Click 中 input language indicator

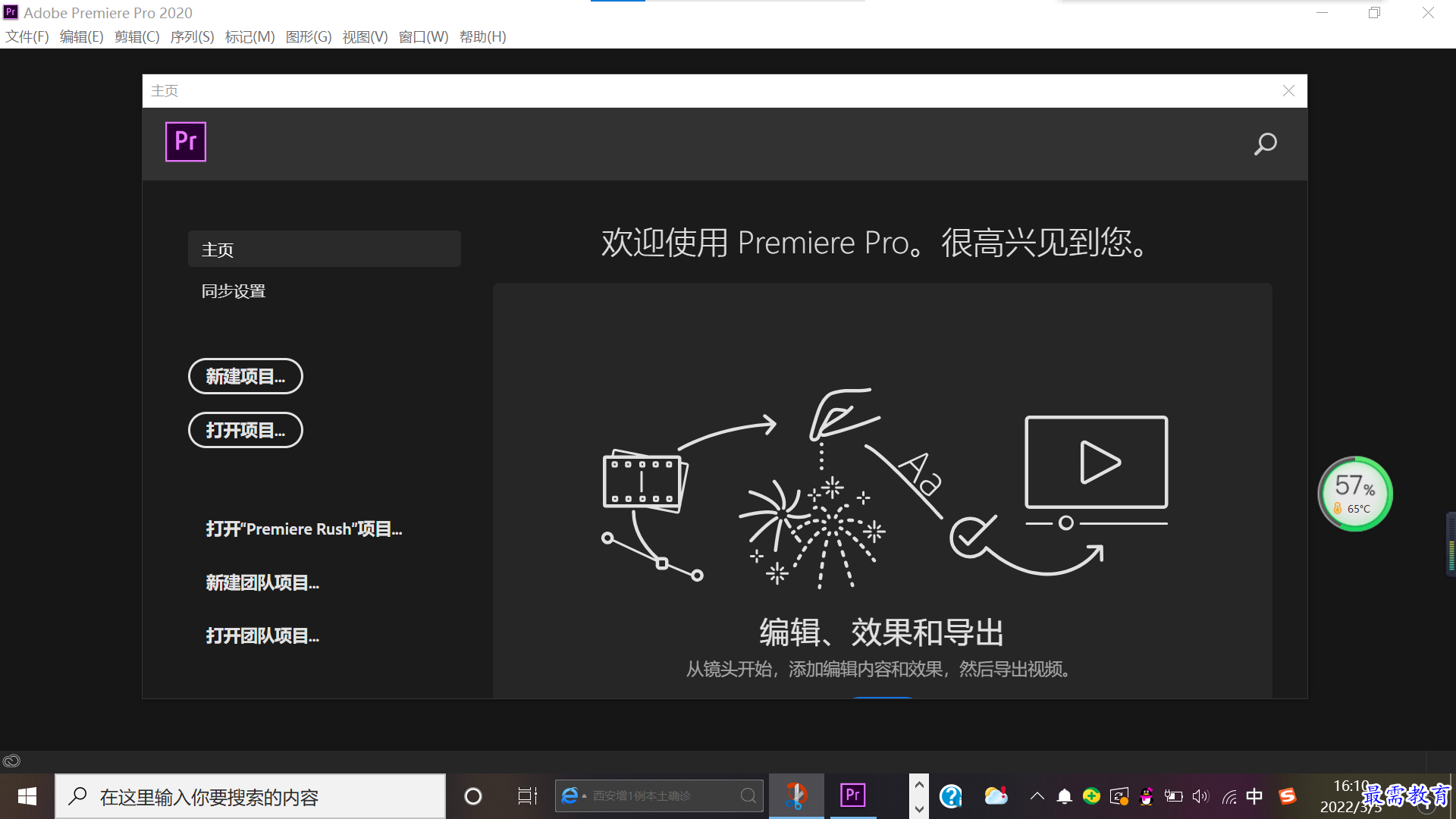pyautogui.click(x=1255, y=796)
